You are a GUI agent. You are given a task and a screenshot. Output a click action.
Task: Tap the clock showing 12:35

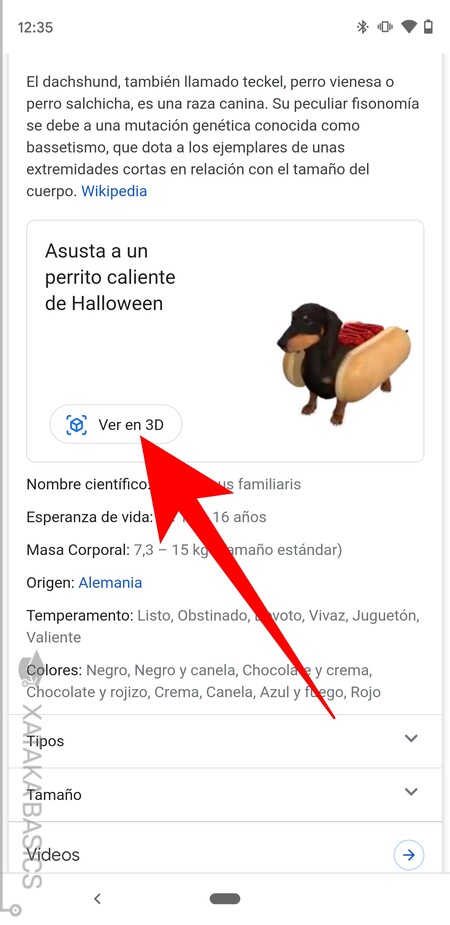(35, 28)
